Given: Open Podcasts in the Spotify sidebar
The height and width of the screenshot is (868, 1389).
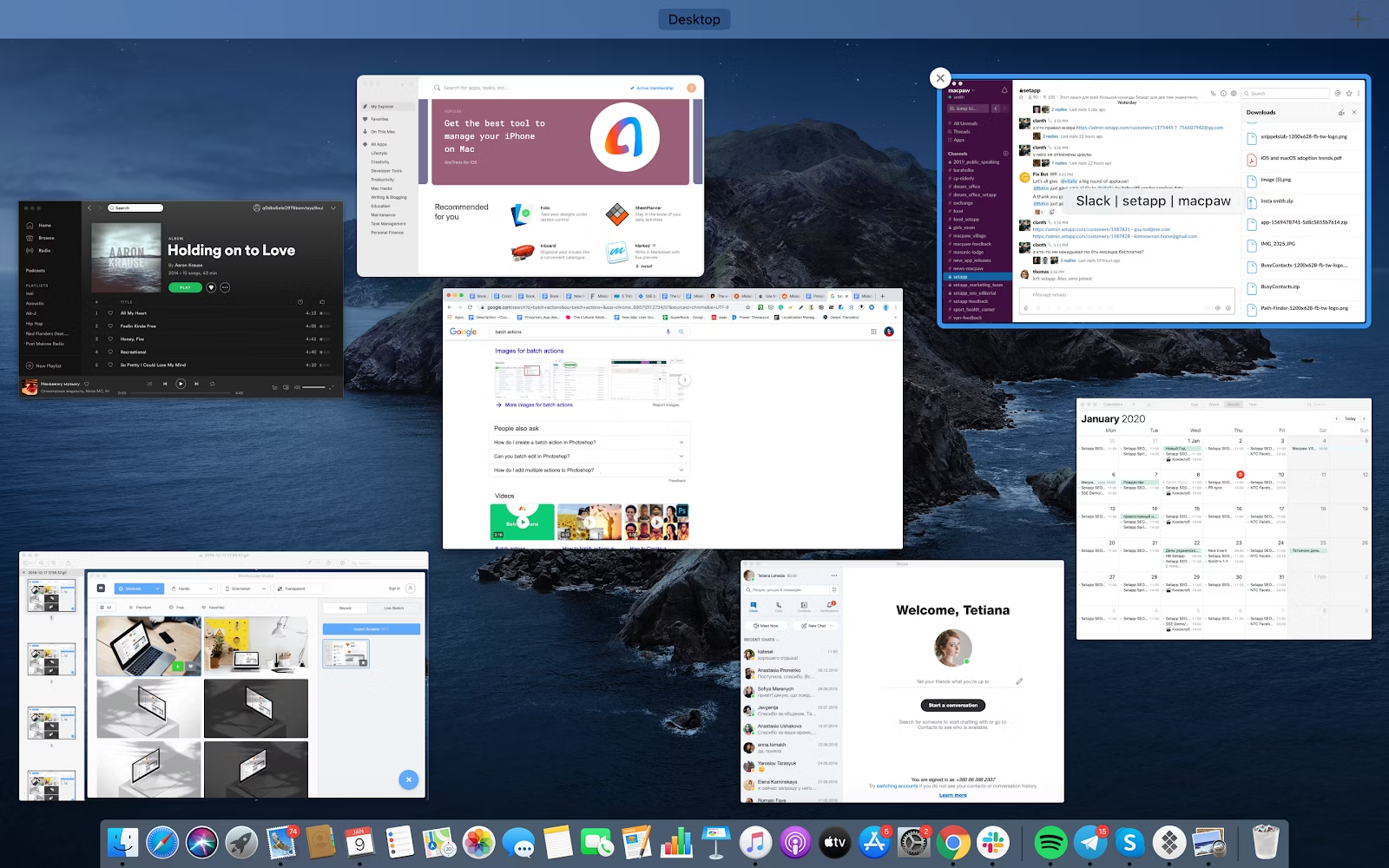Looking at the screenshot, I should point(36,271).
